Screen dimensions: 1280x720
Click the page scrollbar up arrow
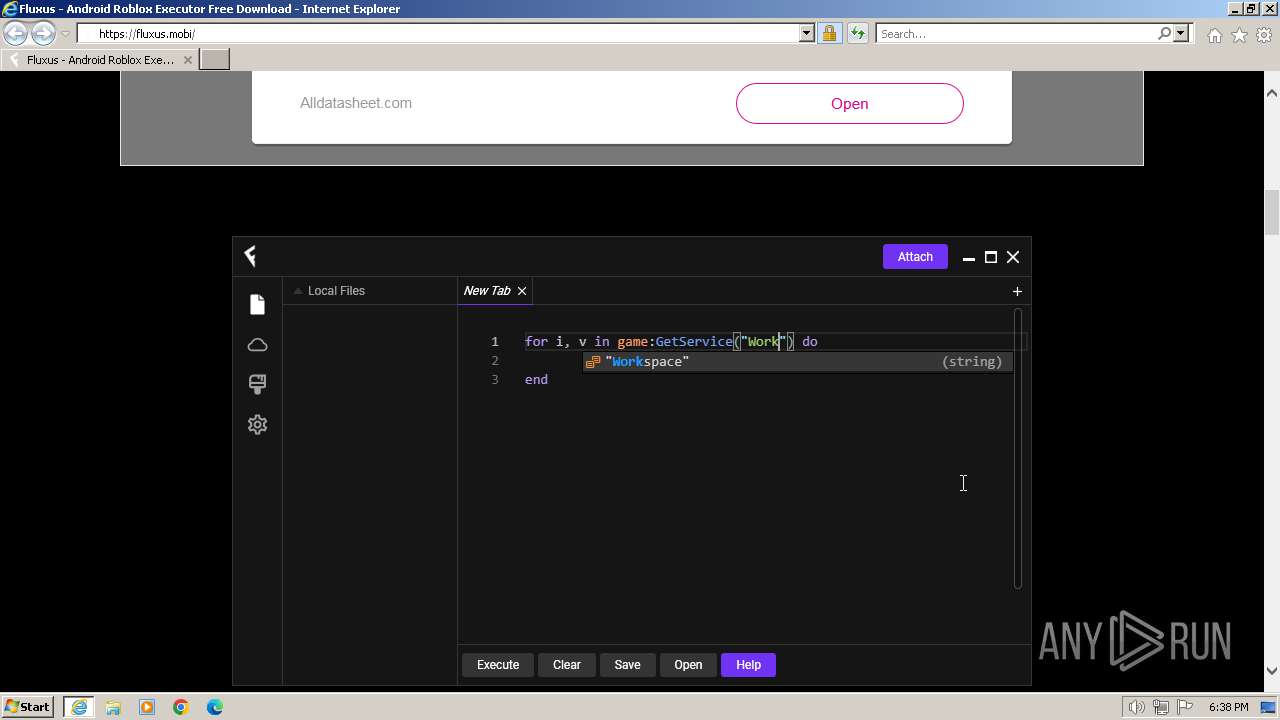1272,93
